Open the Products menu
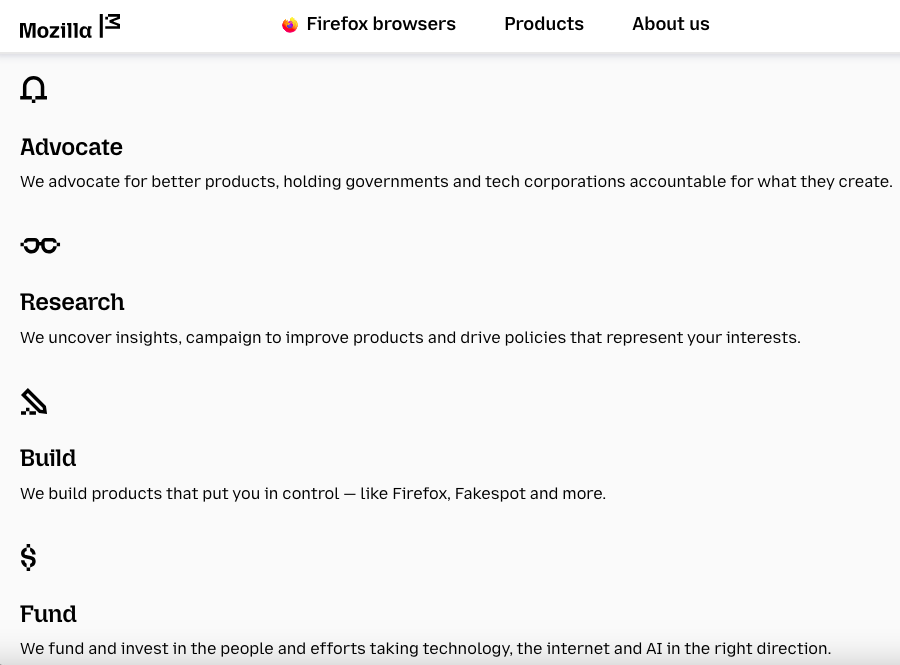The image size is (900, 665). point(544,24)
